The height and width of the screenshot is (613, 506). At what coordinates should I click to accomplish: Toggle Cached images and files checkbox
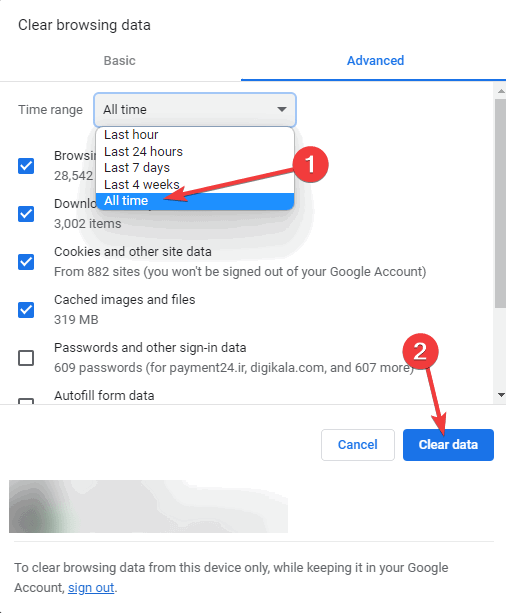26,310
